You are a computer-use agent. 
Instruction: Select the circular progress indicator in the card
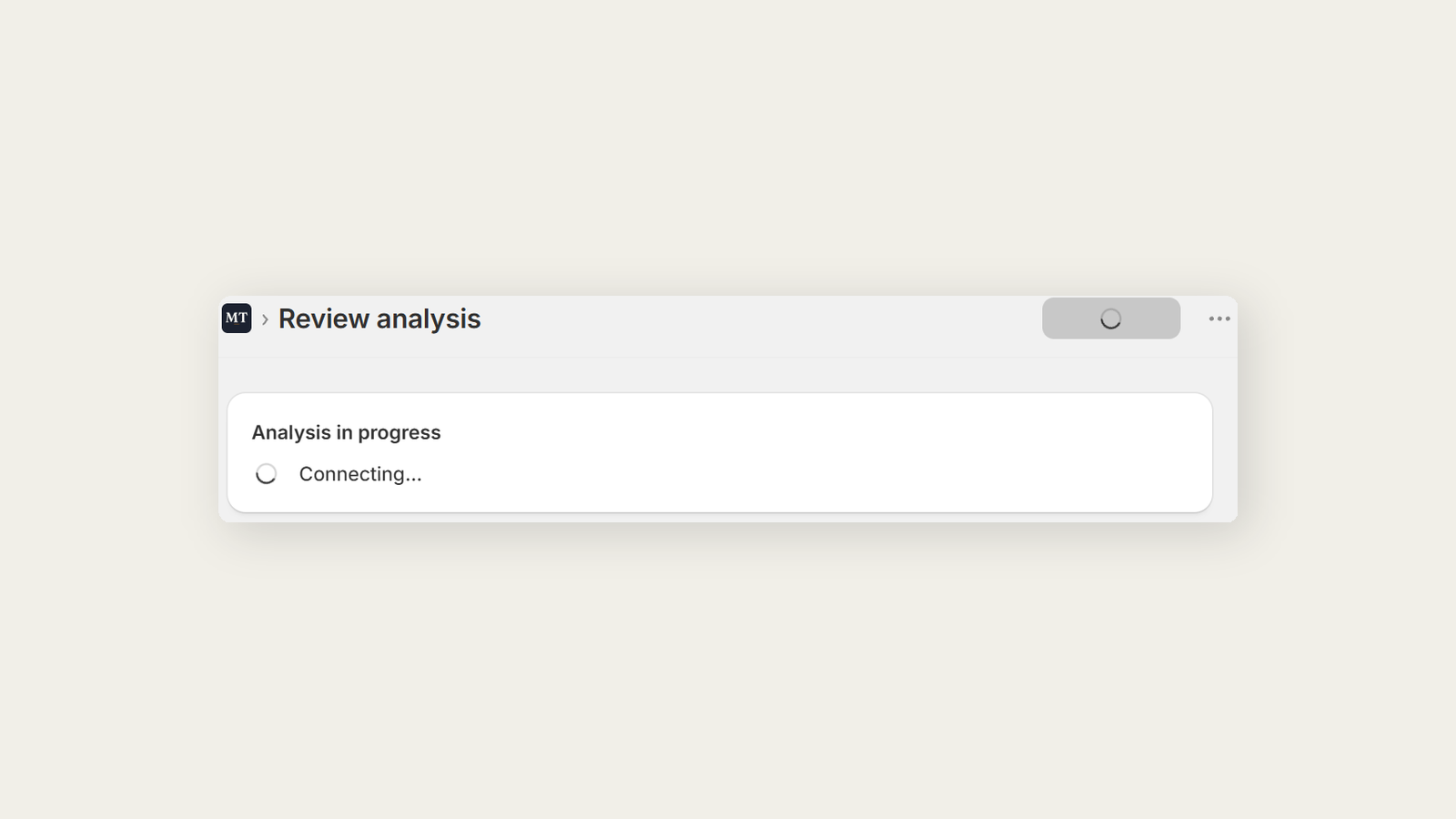pyautogui.click(x=266, y=474)
